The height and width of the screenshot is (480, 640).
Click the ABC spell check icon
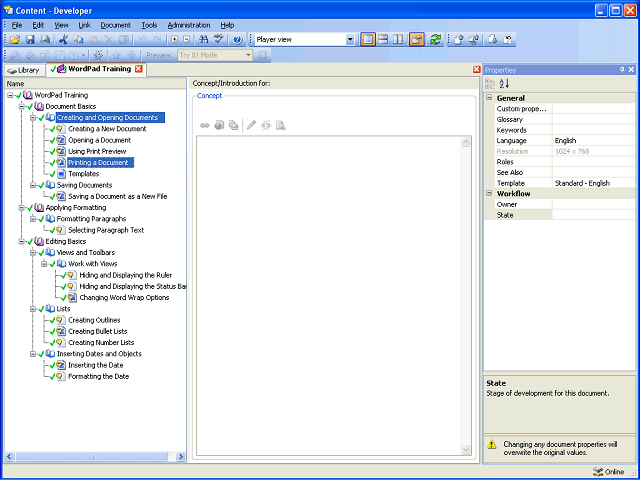point(219,40)
